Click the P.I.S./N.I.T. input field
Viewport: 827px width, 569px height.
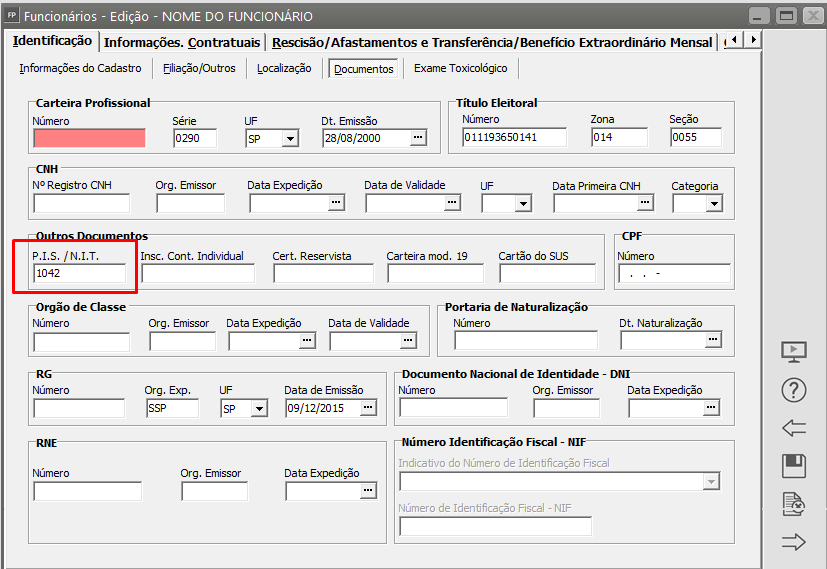click(x=79, y=273)
